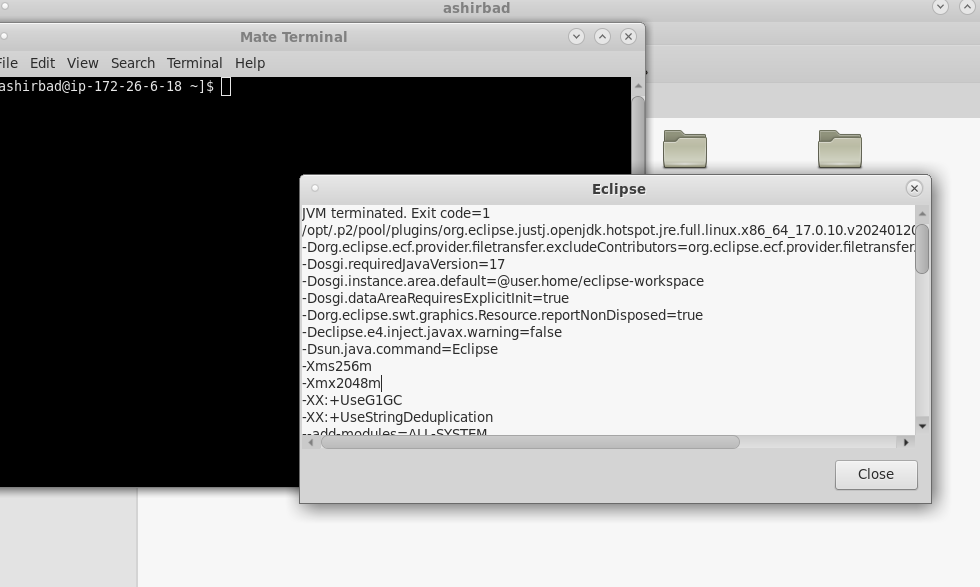Click the '-Dosgi.instance.area.default' line

(503, 281)
